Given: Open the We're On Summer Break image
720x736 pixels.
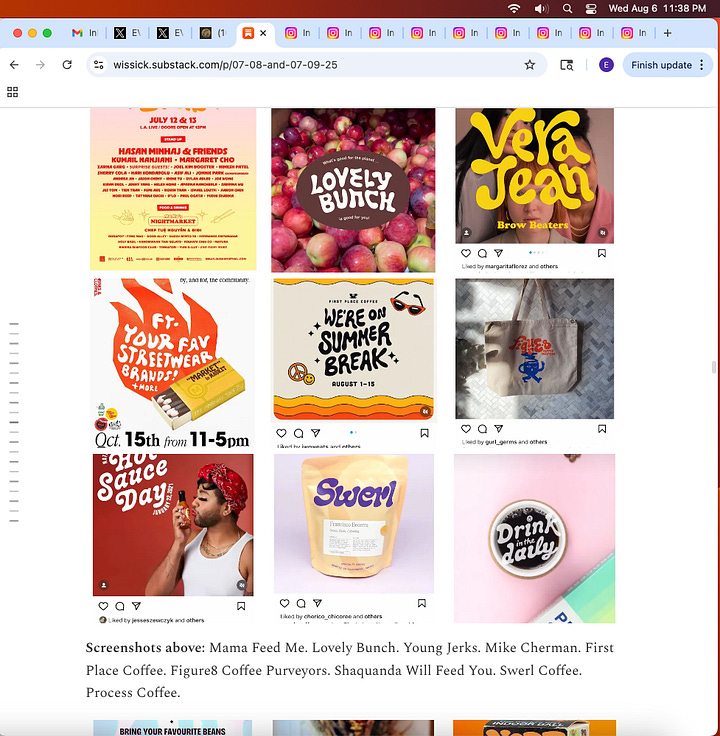Looking at the screenshot, I should tap(354, 350).
